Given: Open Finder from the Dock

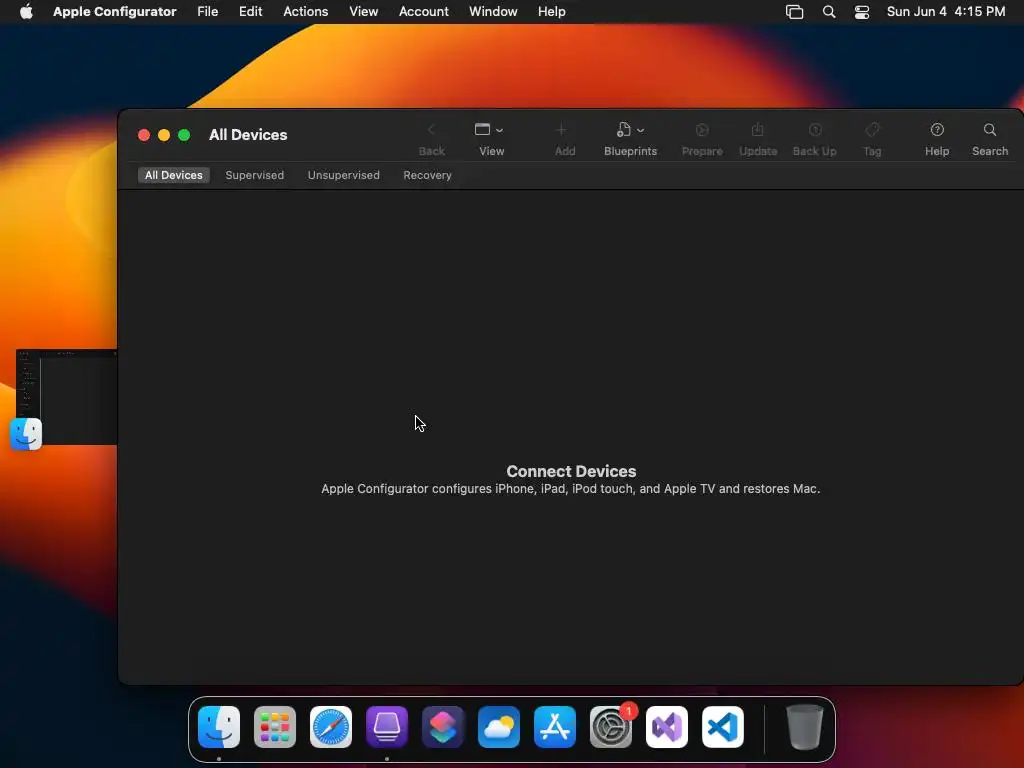Looking at the screenshot, I should pos(219,727).
